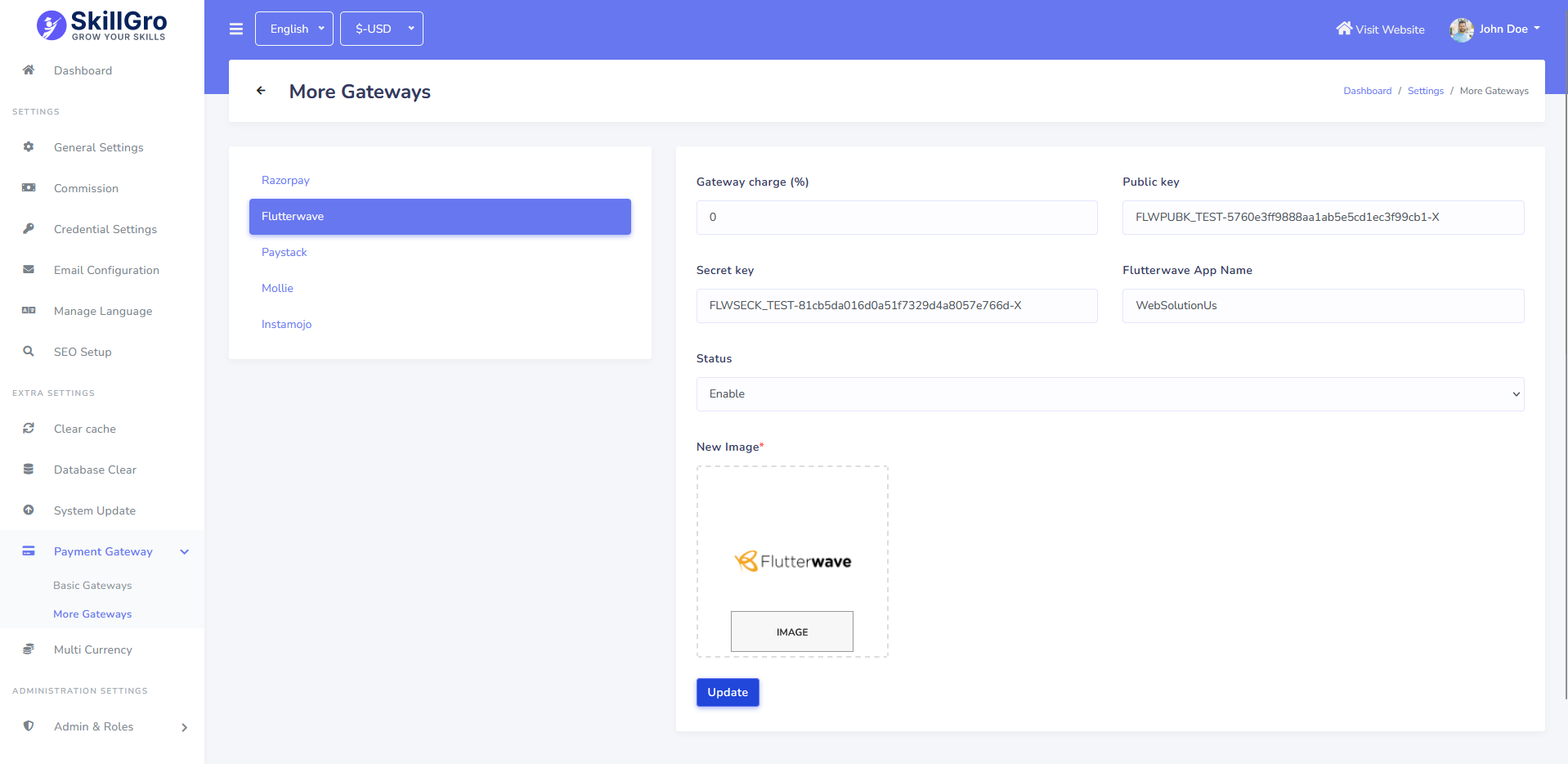
Task: Click John Doe's avatar picture
Action: (1462, 29)
